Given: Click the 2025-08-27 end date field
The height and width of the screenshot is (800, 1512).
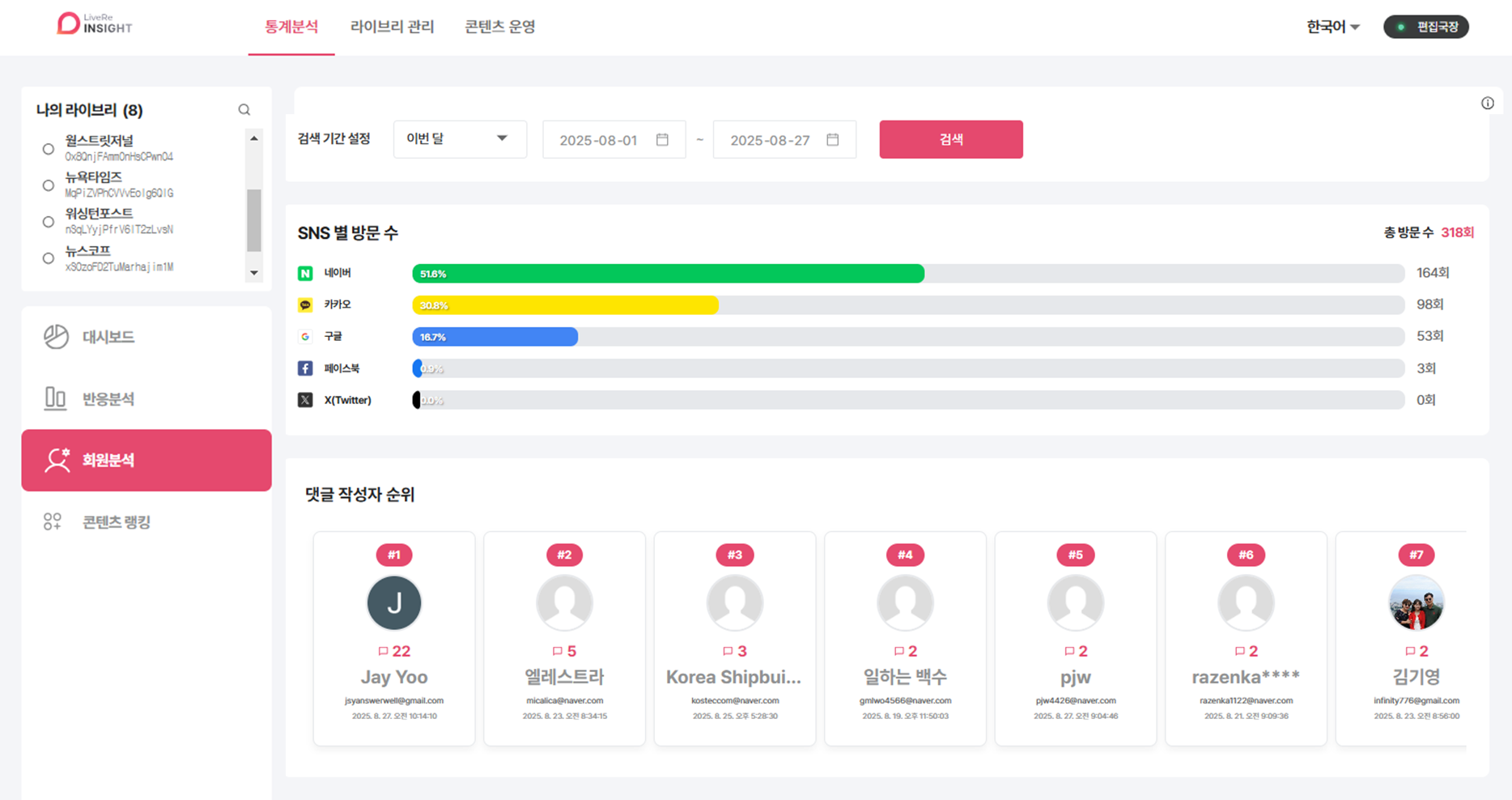Looking at the screenshot, I should tap(784, 139).
